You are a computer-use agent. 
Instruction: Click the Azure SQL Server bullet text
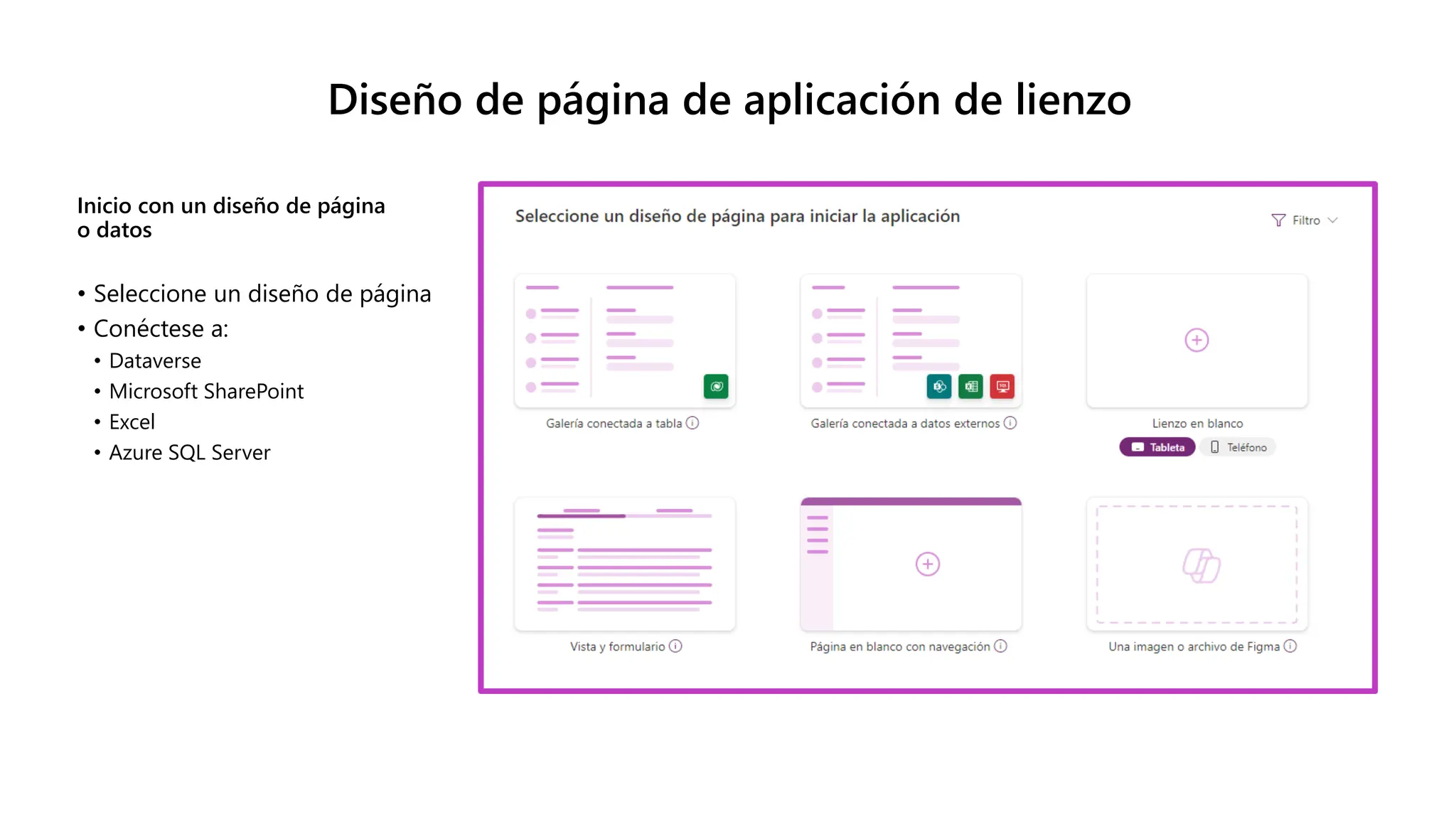pyautogui.click(x=190, y=453)
